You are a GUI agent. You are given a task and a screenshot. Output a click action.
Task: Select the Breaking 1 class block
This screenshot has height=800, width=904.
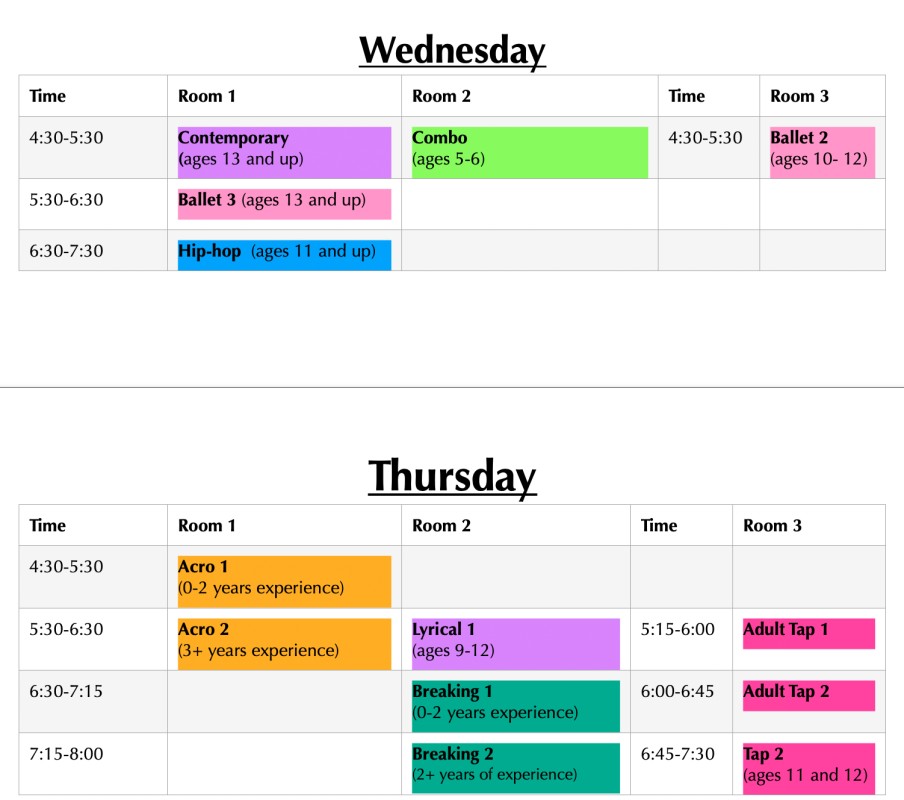coord(515,706)
